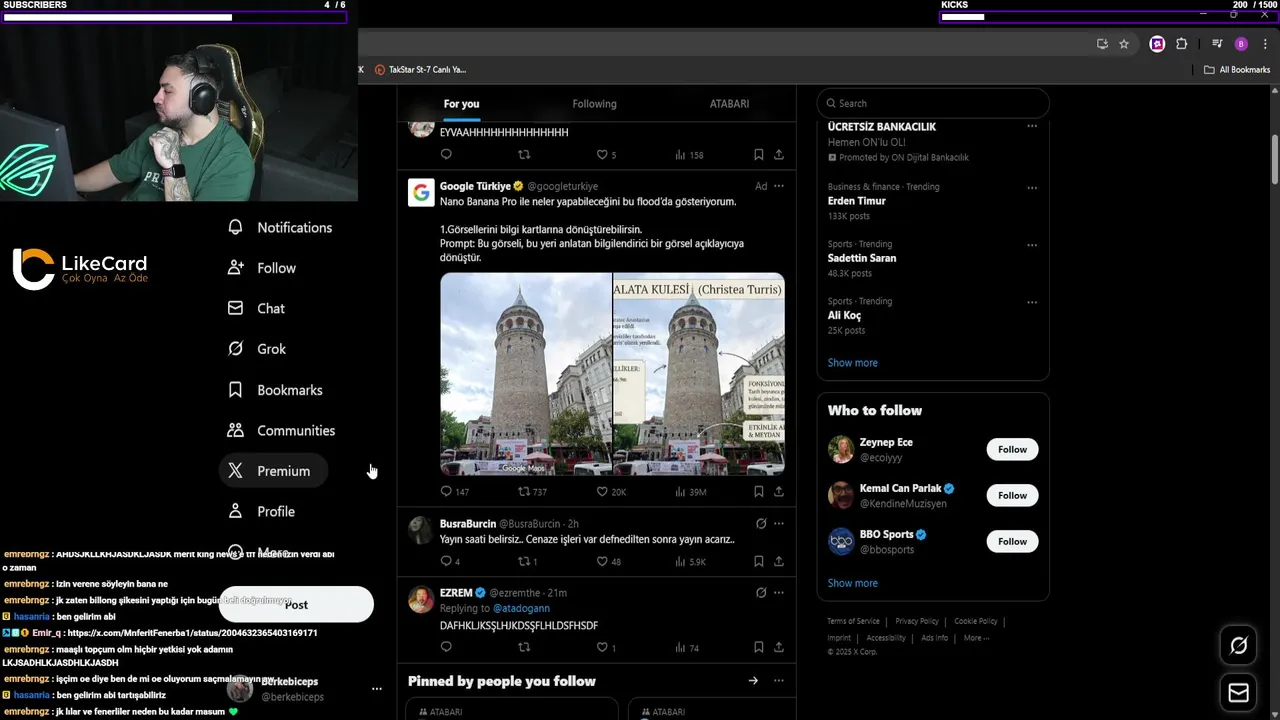This screenshot has width=1280, height=720.
Task: Switch to the For you tab
Action: coord(462,104)
